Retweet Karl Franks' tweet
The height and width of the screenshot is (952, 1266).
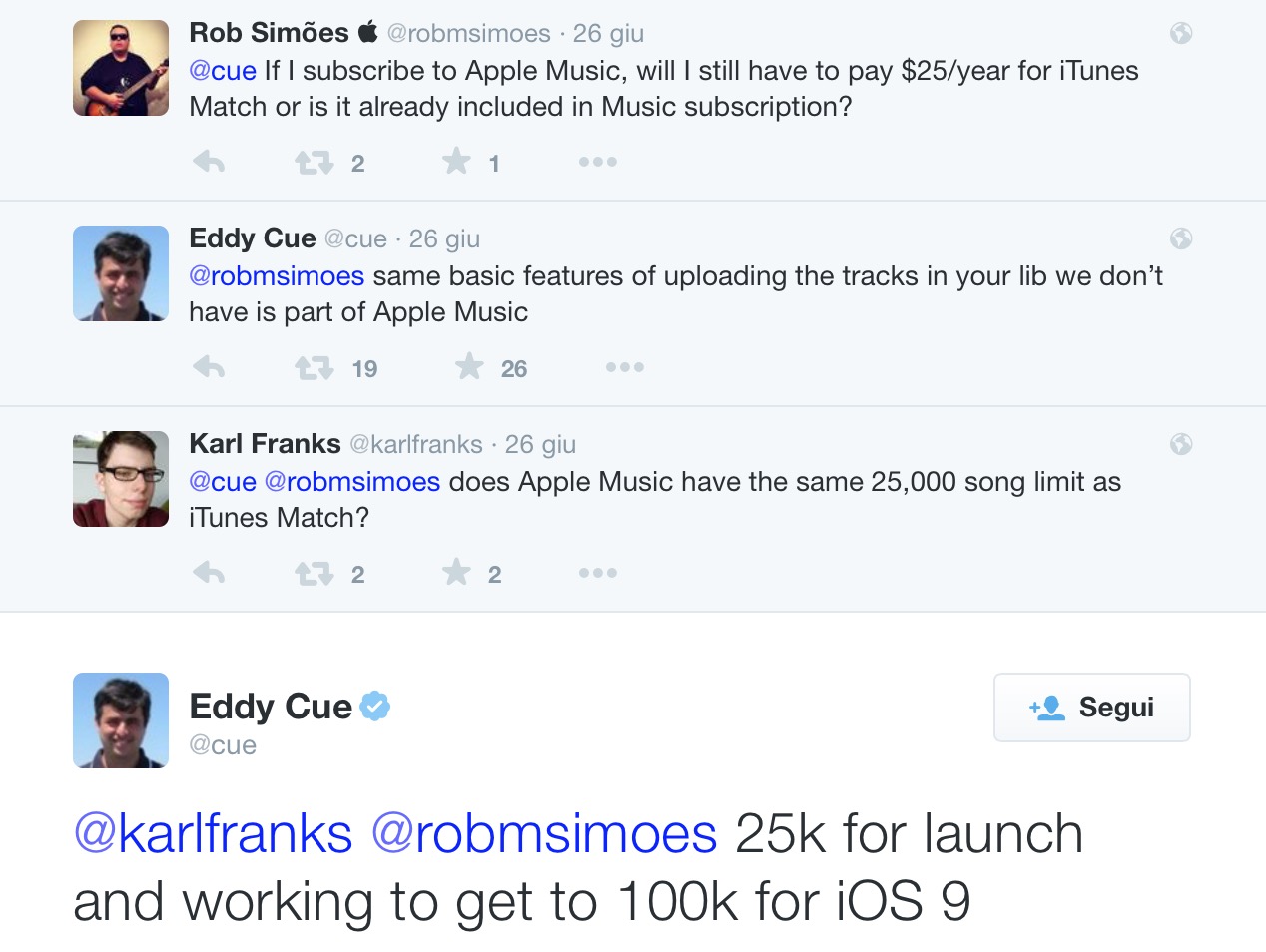point(314,574)
